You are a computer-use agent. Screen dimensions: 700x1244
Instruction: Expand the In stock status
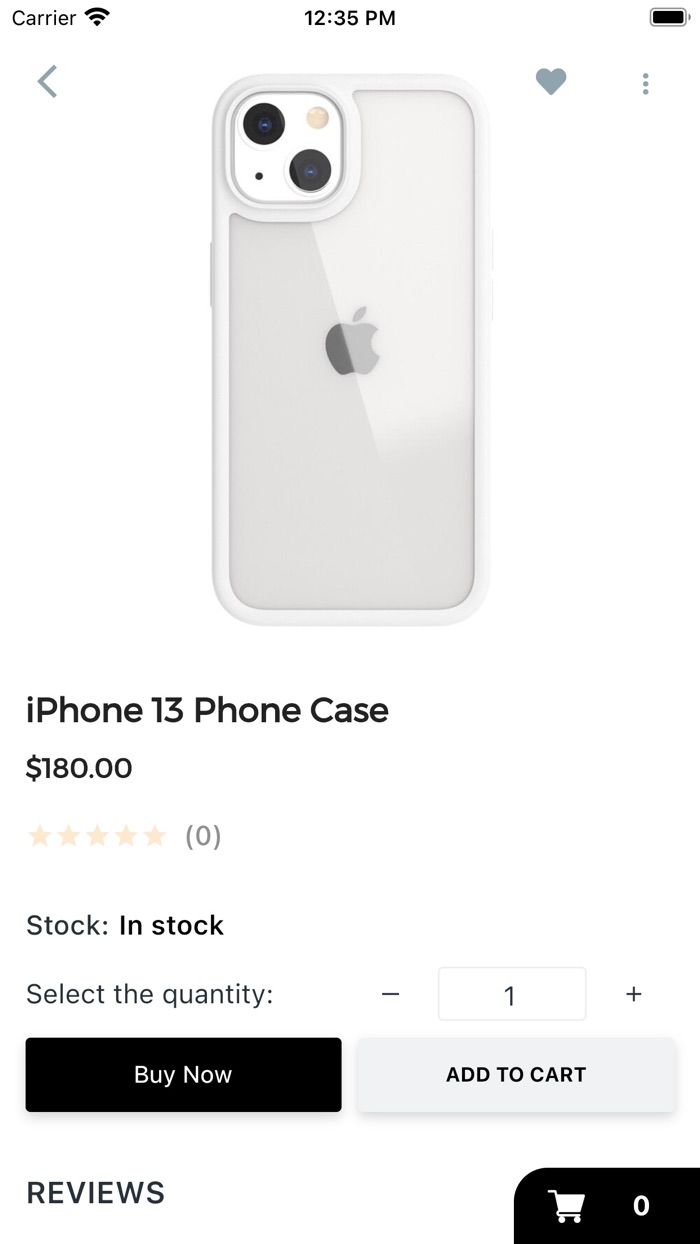(171, 925)
